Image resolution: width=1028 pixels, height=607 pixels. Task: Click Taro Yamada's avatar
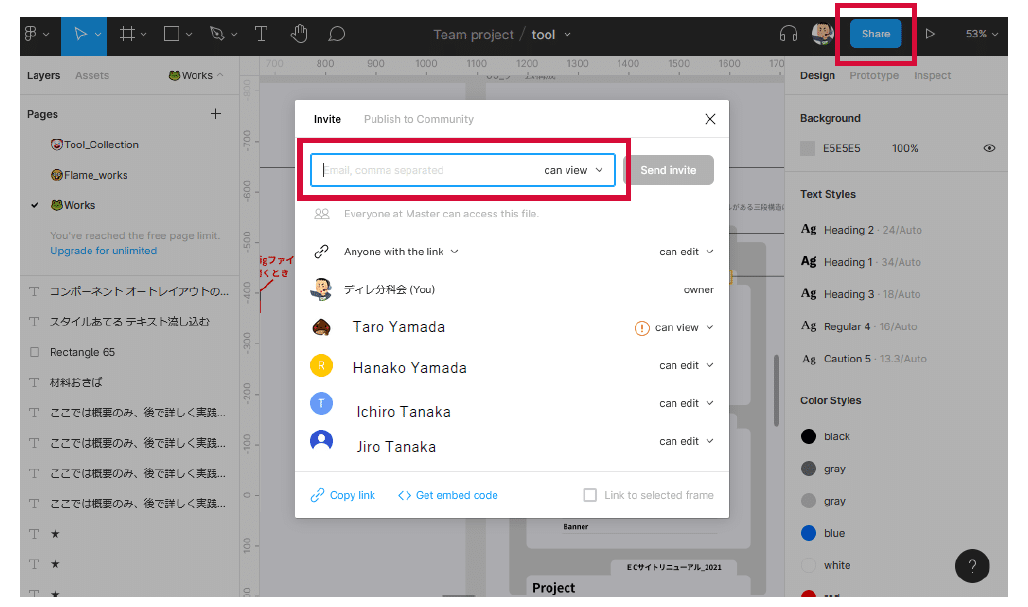pos(321,327)
